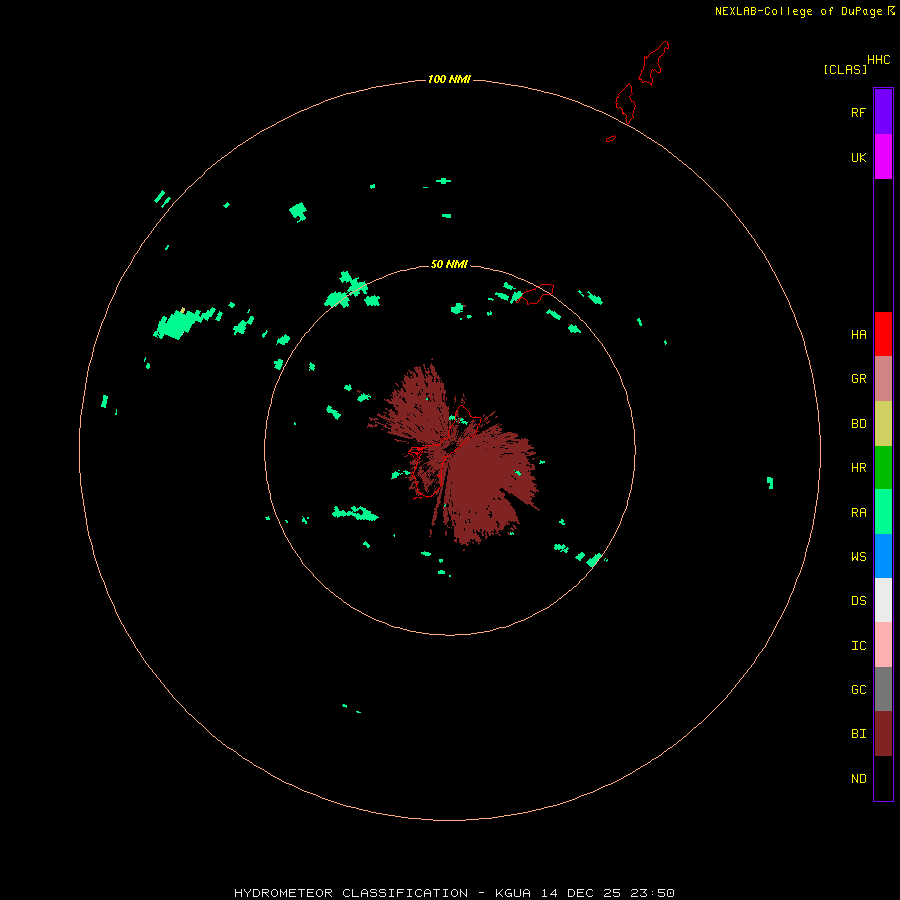Click the UK legend label
Image resolution: width=900 pixels, height=900 pixels.
click(858, 157)
